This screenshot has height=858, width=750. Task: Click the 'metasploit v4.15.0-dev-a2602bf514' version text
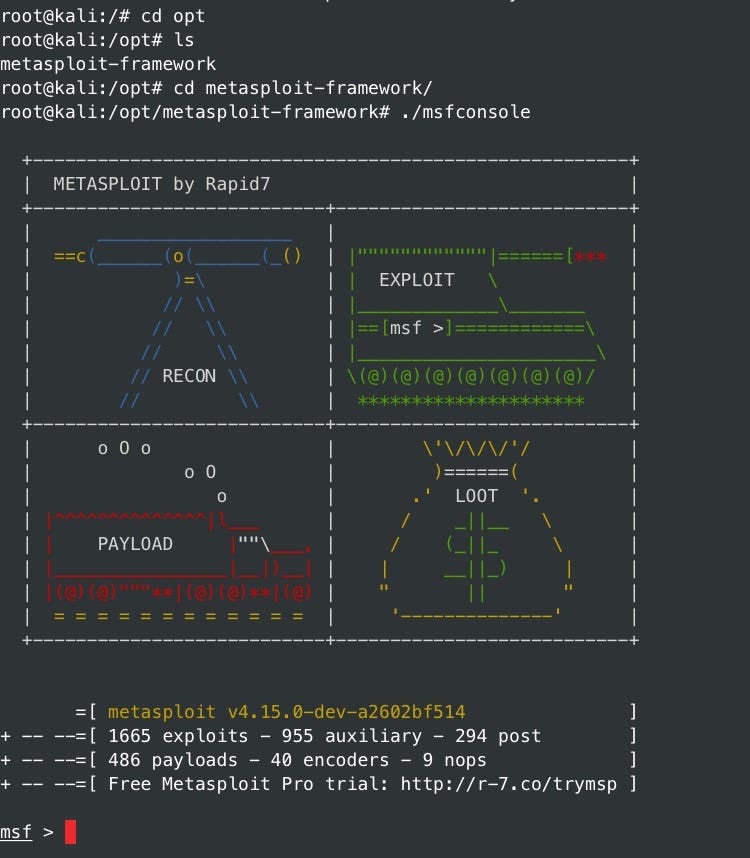tap(286, 712)
